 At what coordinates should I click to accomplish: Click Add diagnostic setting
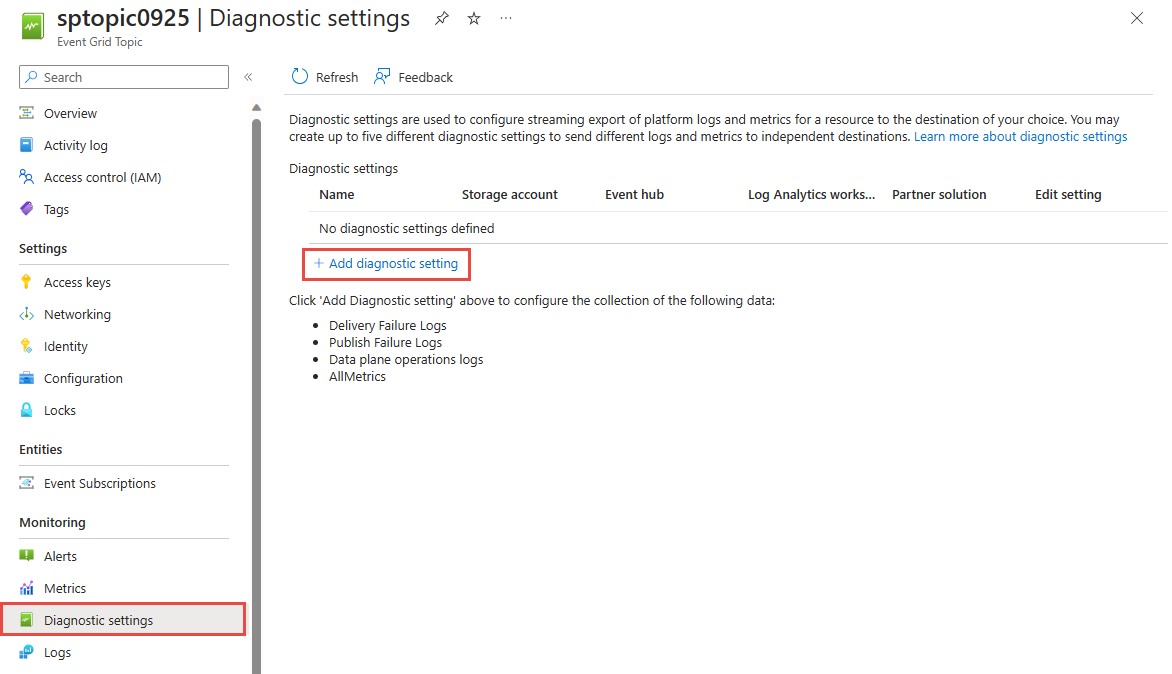point(386,263)
